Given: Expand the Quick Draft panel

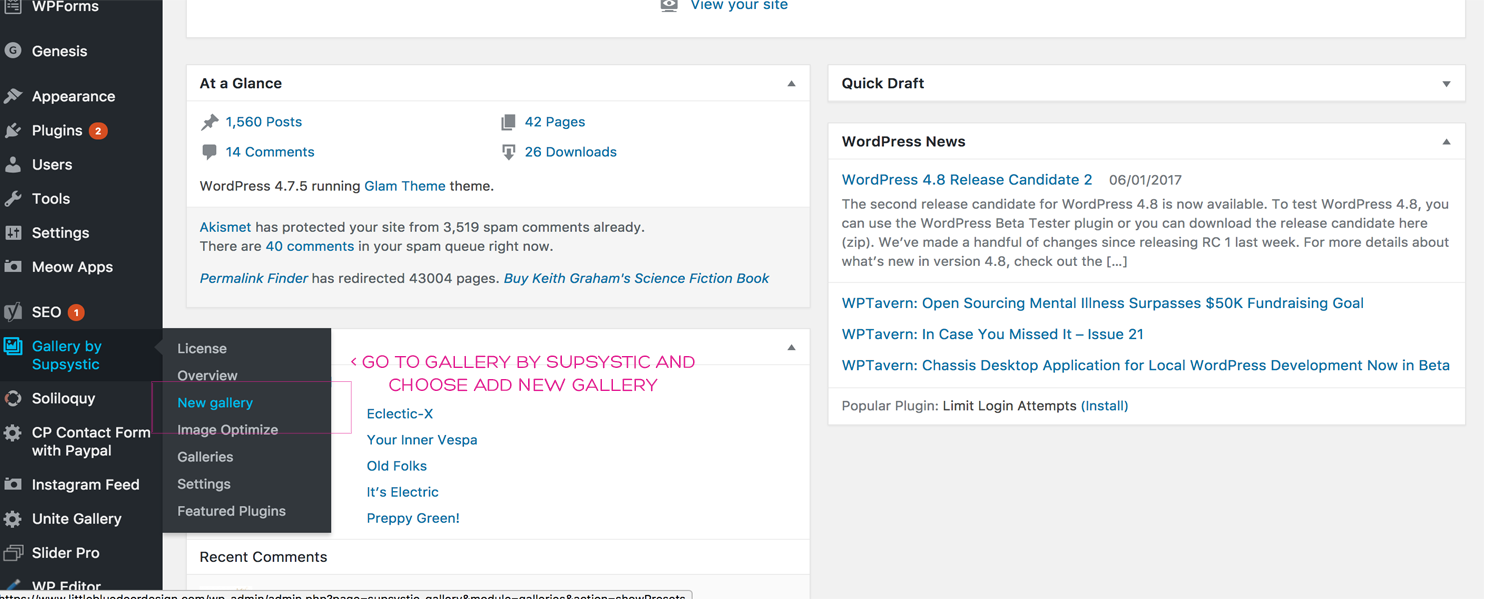Looking at the screenshot, I should tap(1446, 84).
